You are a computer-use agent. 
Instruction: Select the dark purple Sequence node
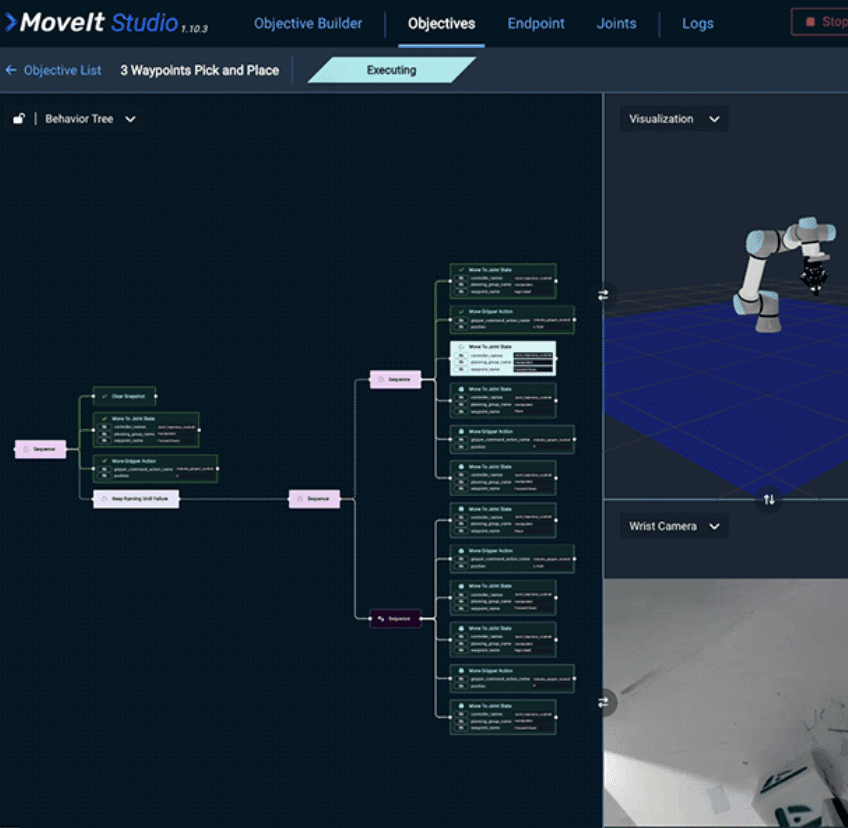click(395, 619)
